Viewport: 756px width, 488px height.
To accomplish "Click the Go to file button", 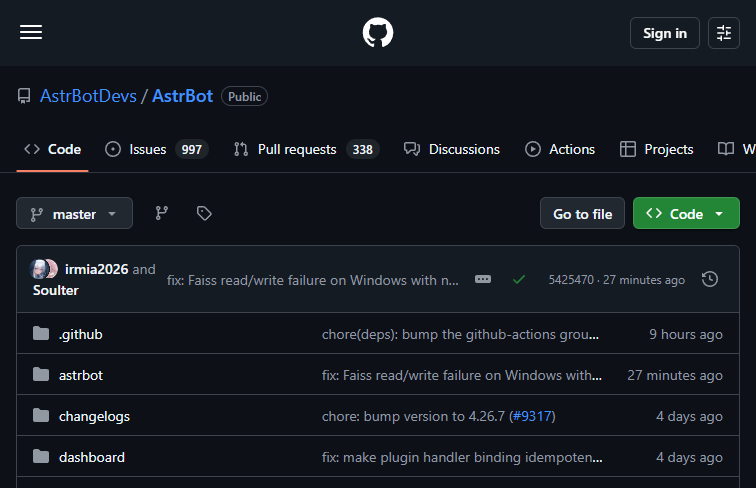I will click(x=582, y=213).
